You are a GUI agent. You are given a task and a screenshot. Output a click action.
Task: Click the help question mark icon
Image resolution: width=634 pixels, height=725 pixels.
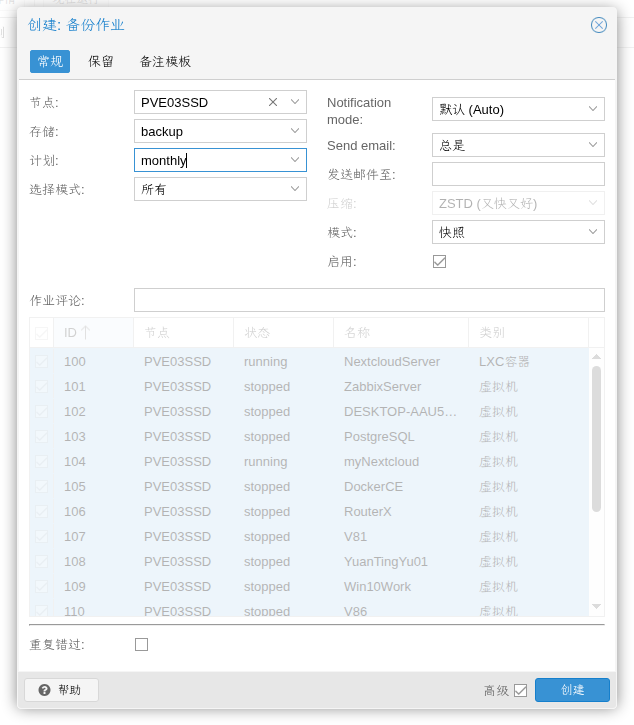tap(44, 690)
